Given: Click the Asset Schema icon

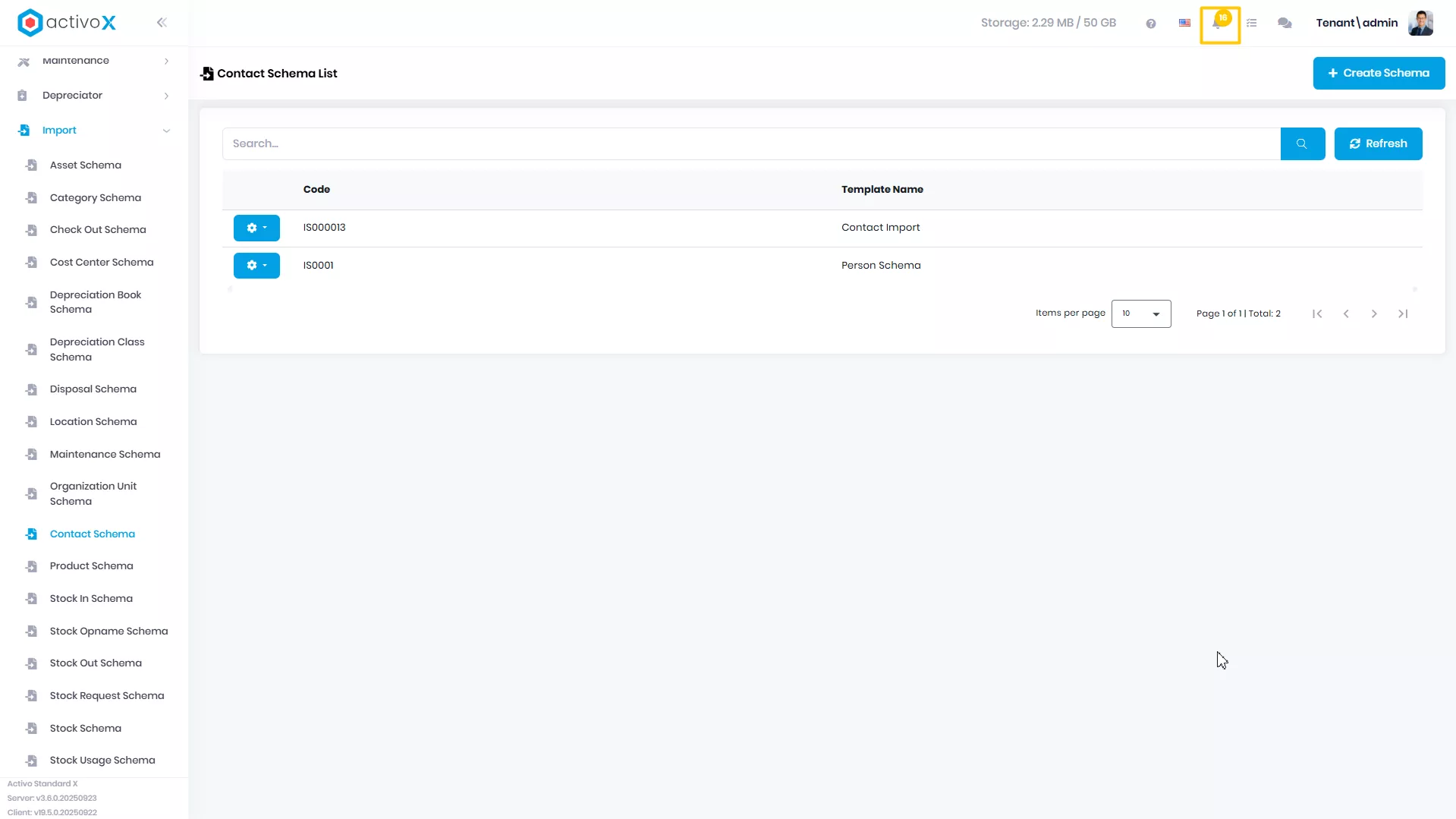Looking at the screenshot, I should tap(31, 165).
